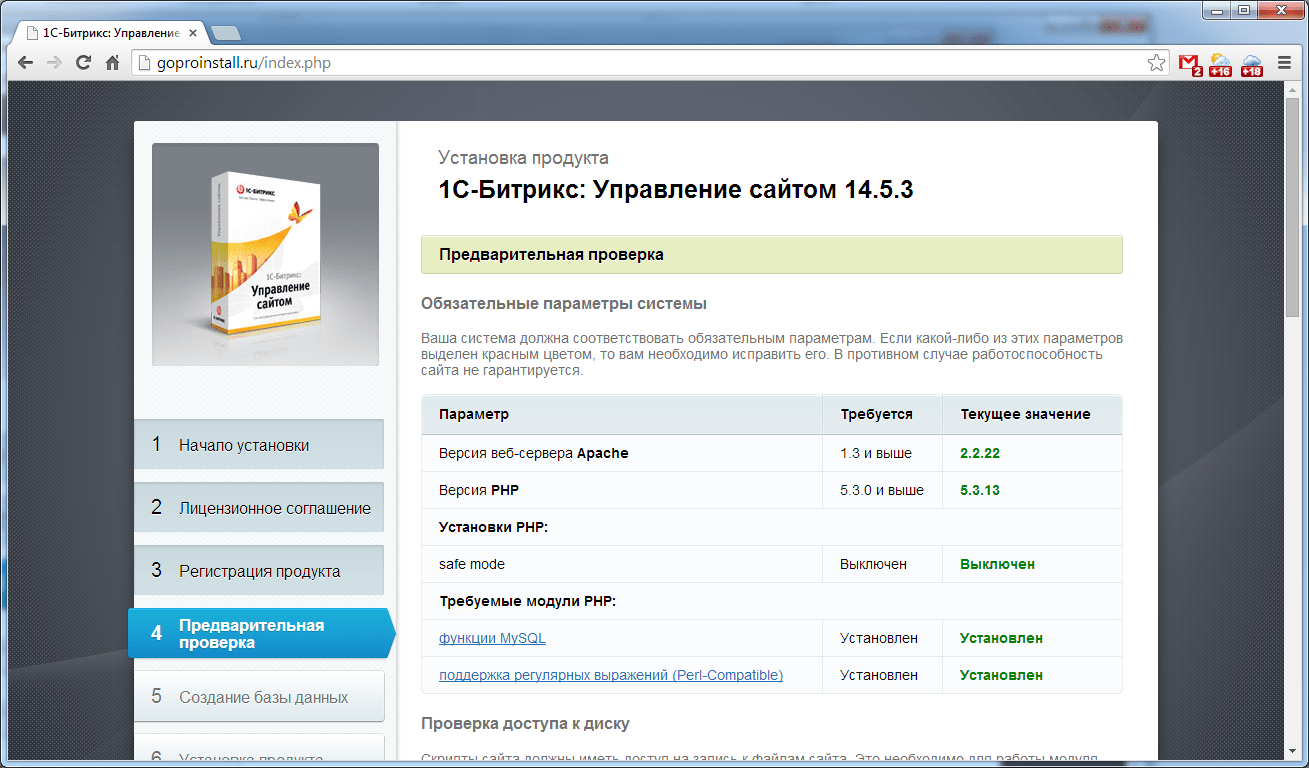
Task: Click the Предварительная проверка green heading bar
Action: (772, 254)
